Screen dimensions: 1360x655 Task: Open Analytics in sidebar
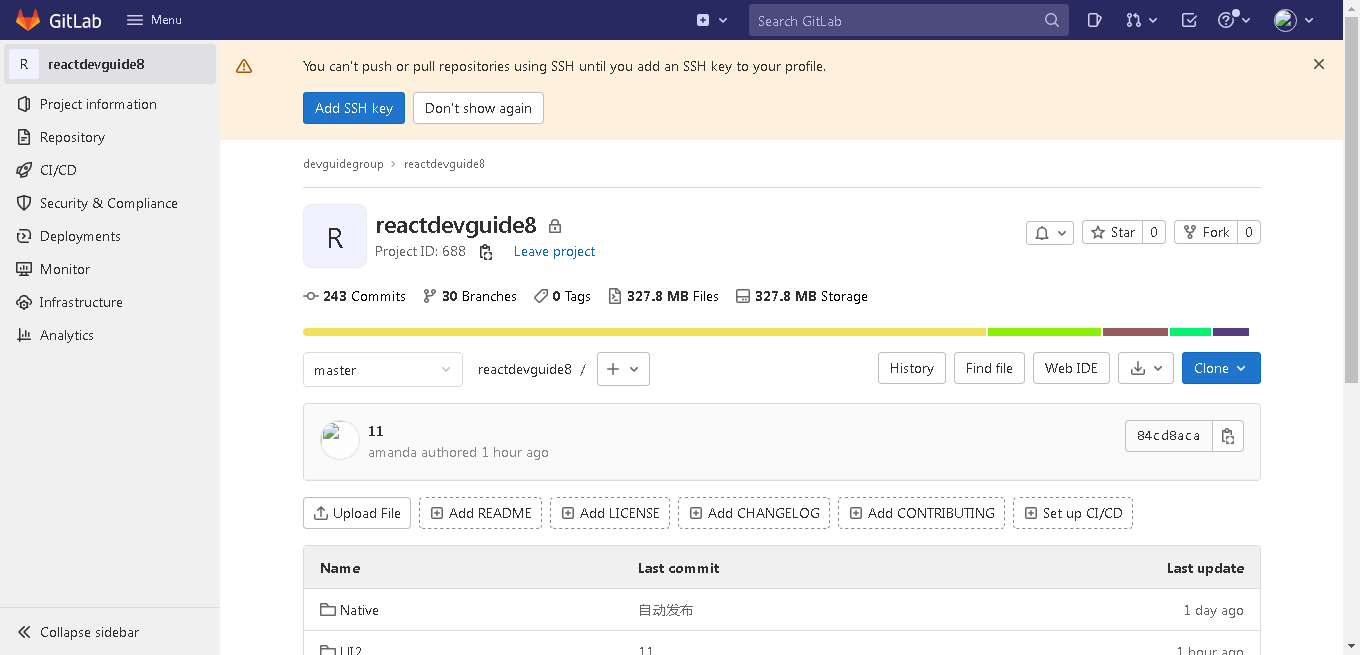(110, 335)
